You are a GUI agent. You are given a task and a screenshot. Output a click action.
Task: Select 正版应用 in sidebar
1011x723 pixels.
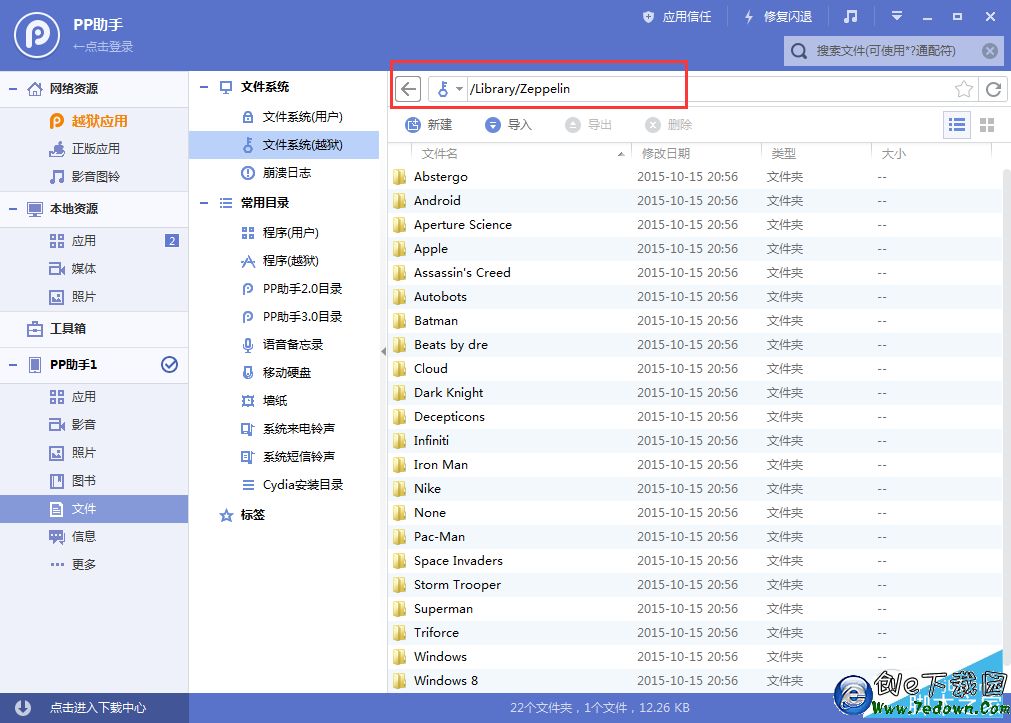94,148
